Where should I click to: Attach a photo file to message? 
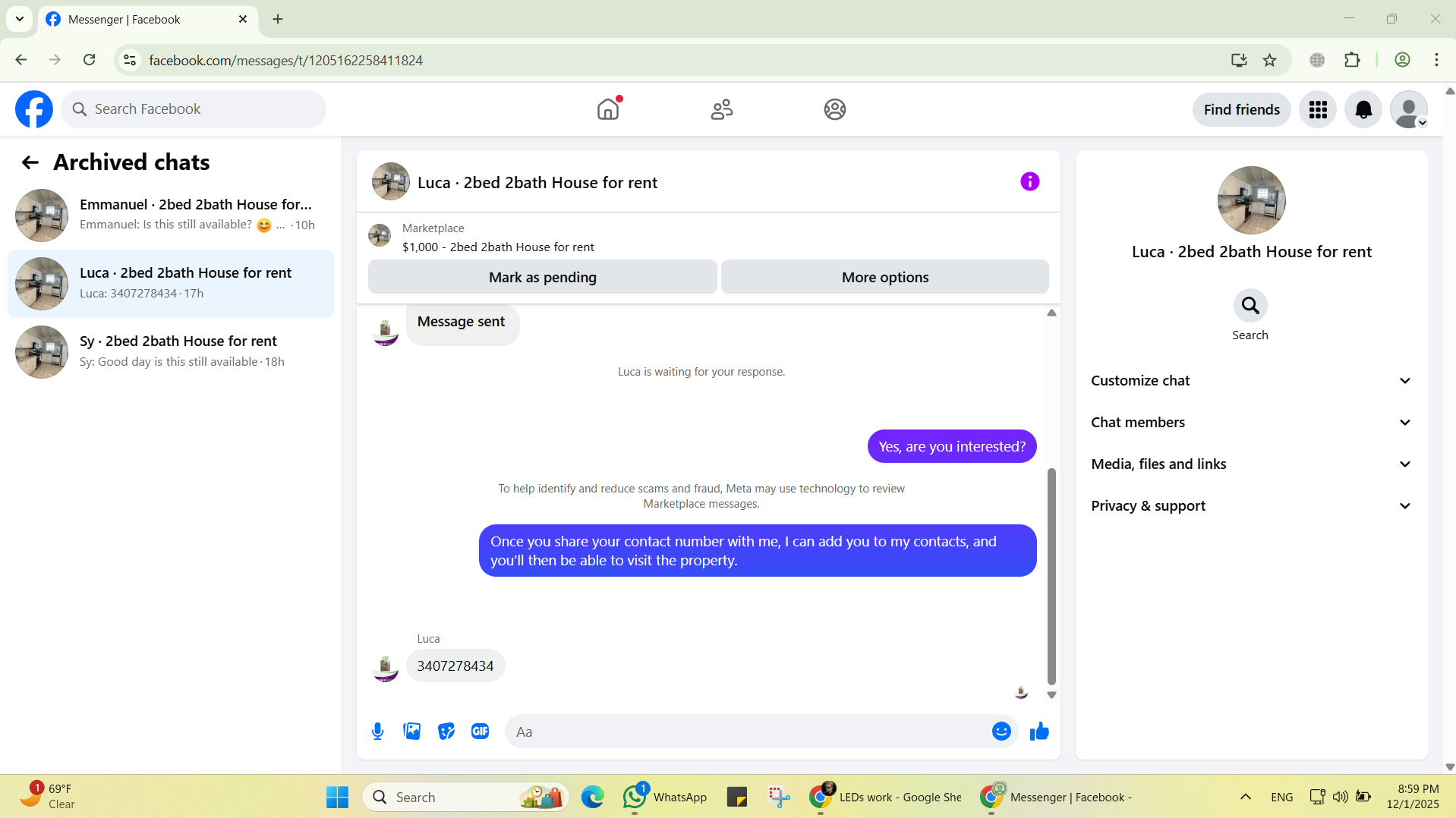click(x=411, y=731)
